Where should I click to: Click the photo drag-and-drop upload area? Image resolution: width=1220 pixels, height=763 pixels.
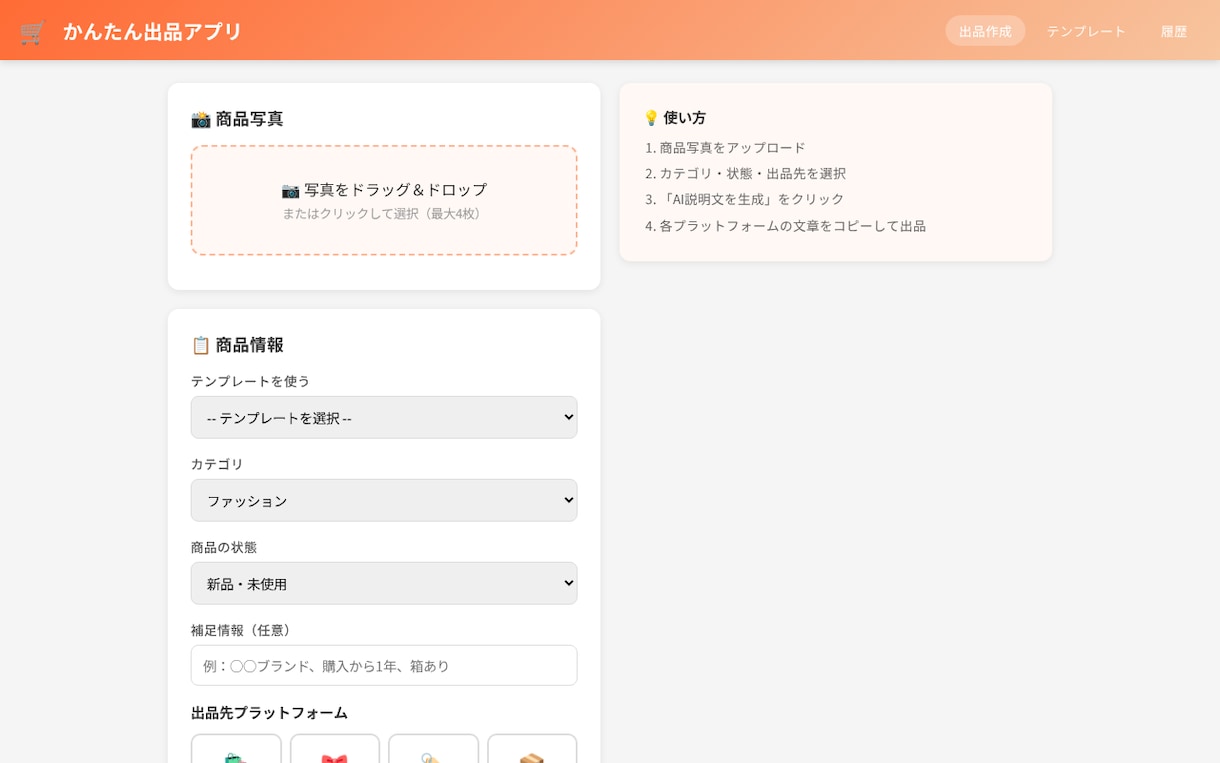[384, 200]
